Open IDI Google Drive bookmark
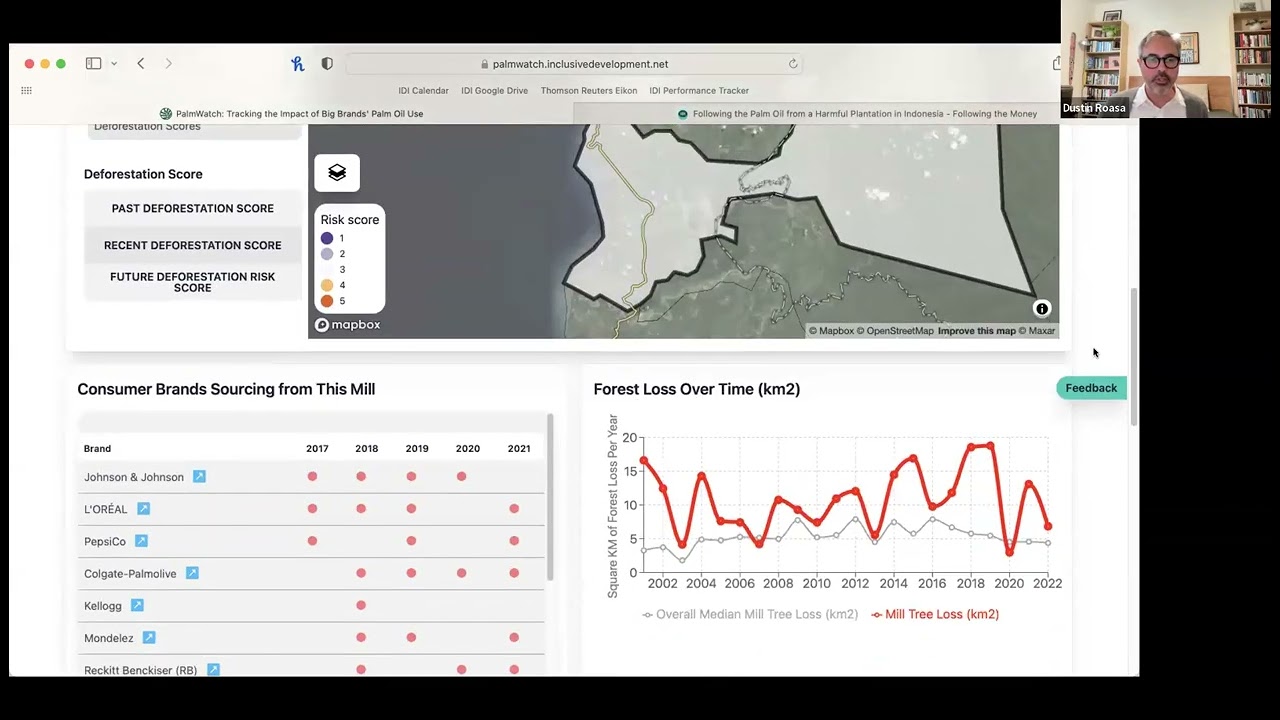1280x720 pixels. 494,90
